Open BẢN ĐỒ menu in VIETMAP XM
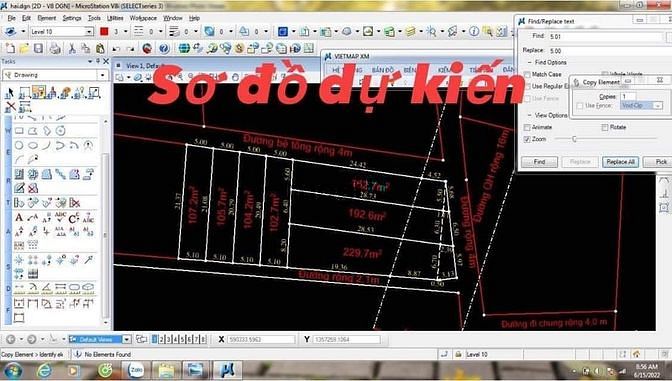 (383, 69)
